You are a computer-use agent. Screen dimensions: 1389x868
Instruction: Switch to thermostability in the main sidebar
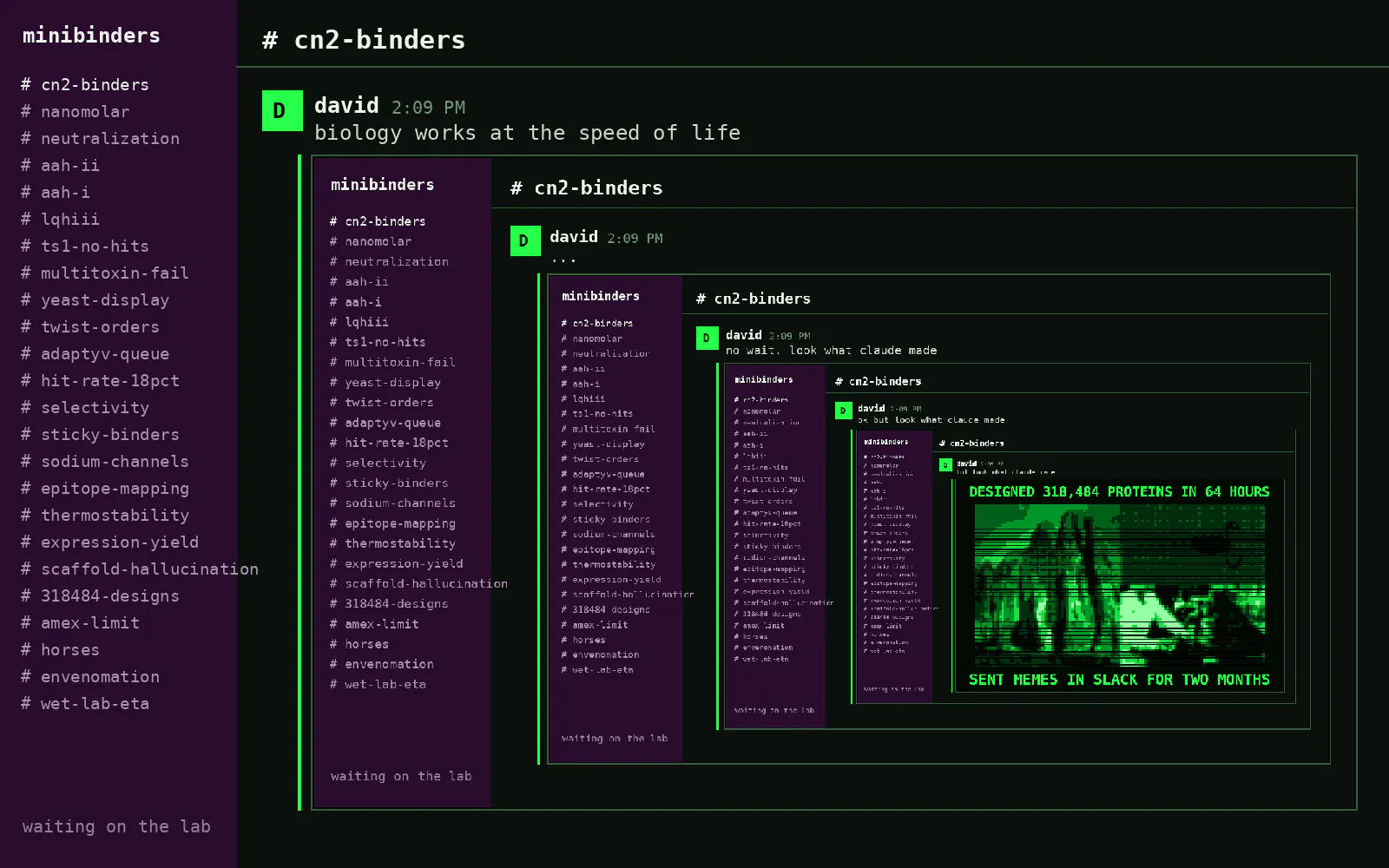click(105, 515)
